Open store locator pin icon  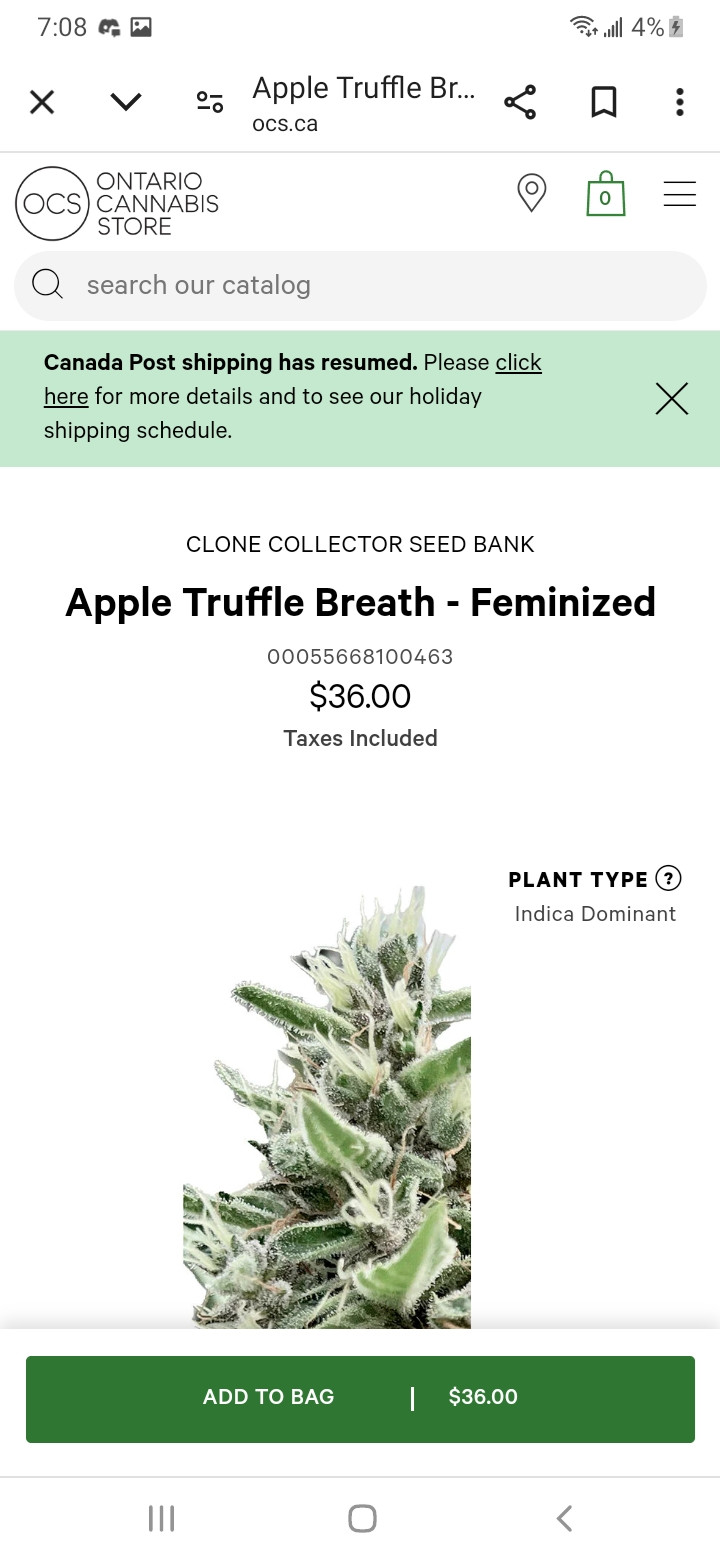coord(531,193)
